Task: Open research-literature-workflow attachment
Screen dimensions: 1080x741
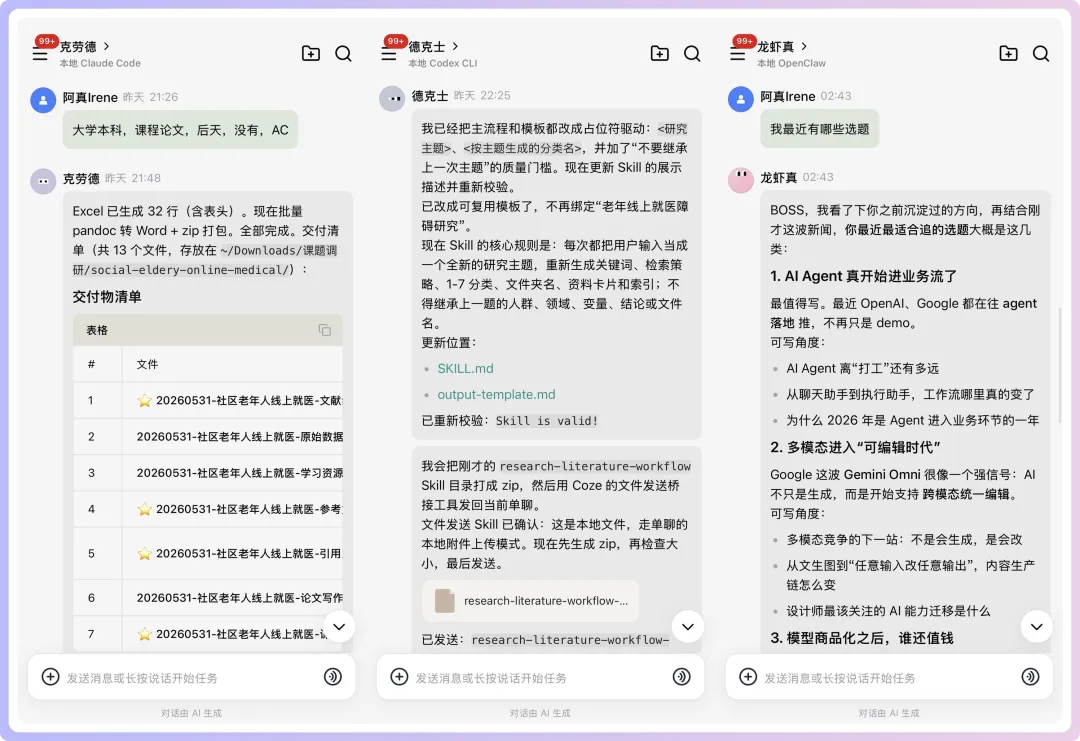Action: (x=530, y=601)
